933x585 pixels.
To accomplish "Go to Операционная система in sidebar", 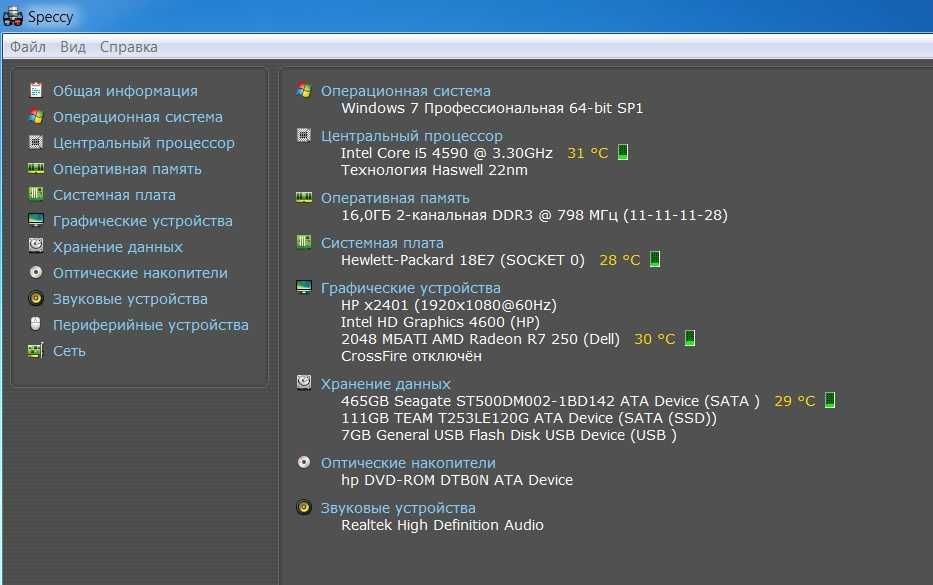I will 137,117.
